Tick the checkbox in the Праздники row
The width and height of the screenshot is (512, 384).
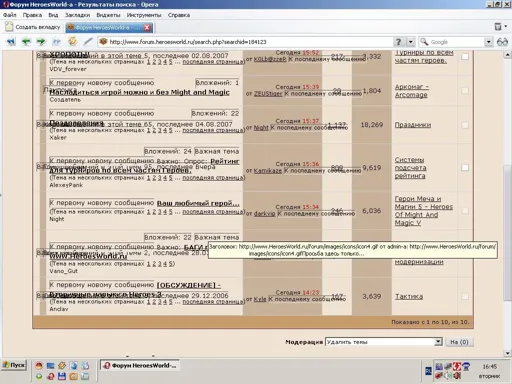click(x=465, y=125)
